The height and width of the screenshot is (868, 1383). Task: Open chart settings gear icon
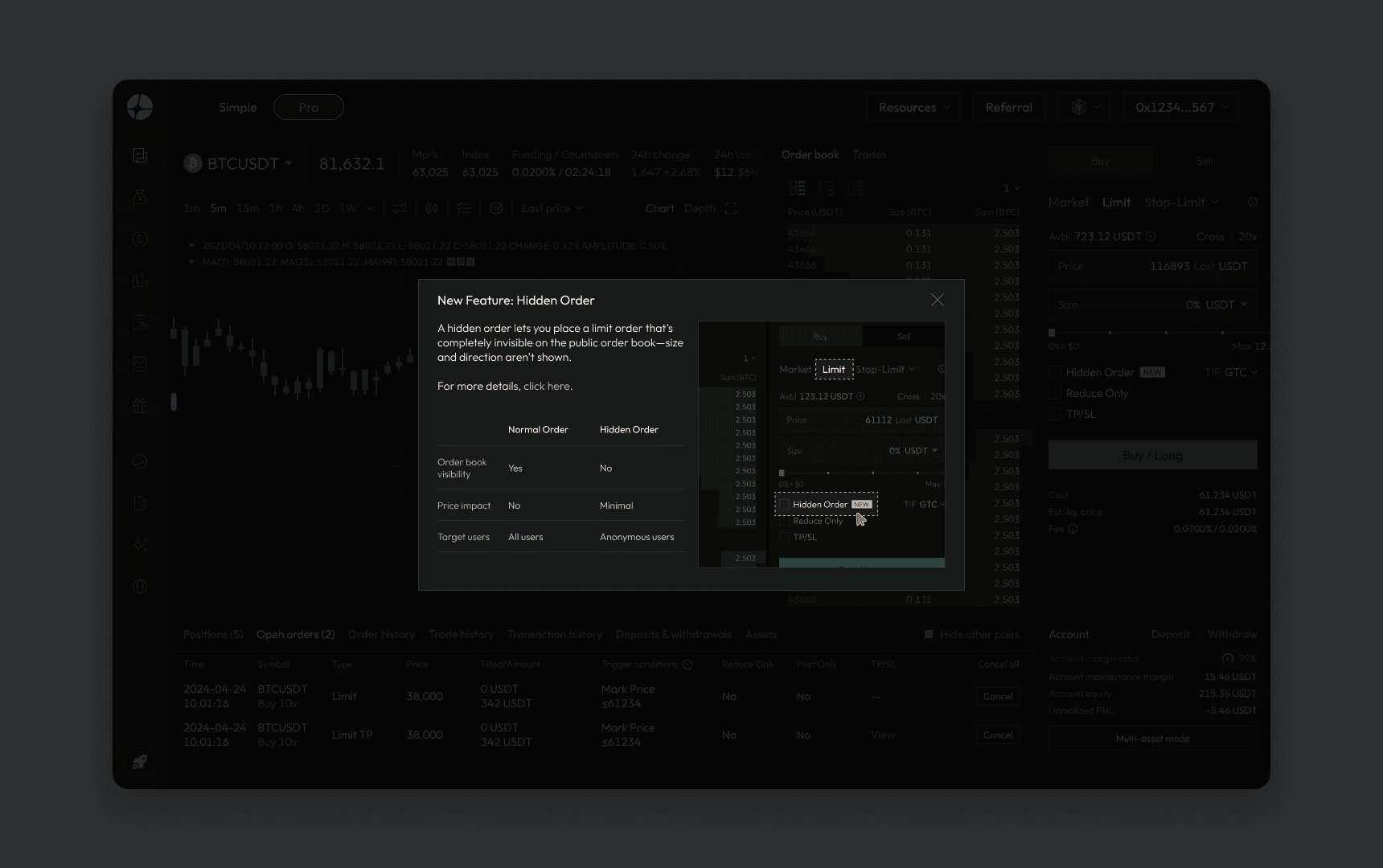coord(496,208)
